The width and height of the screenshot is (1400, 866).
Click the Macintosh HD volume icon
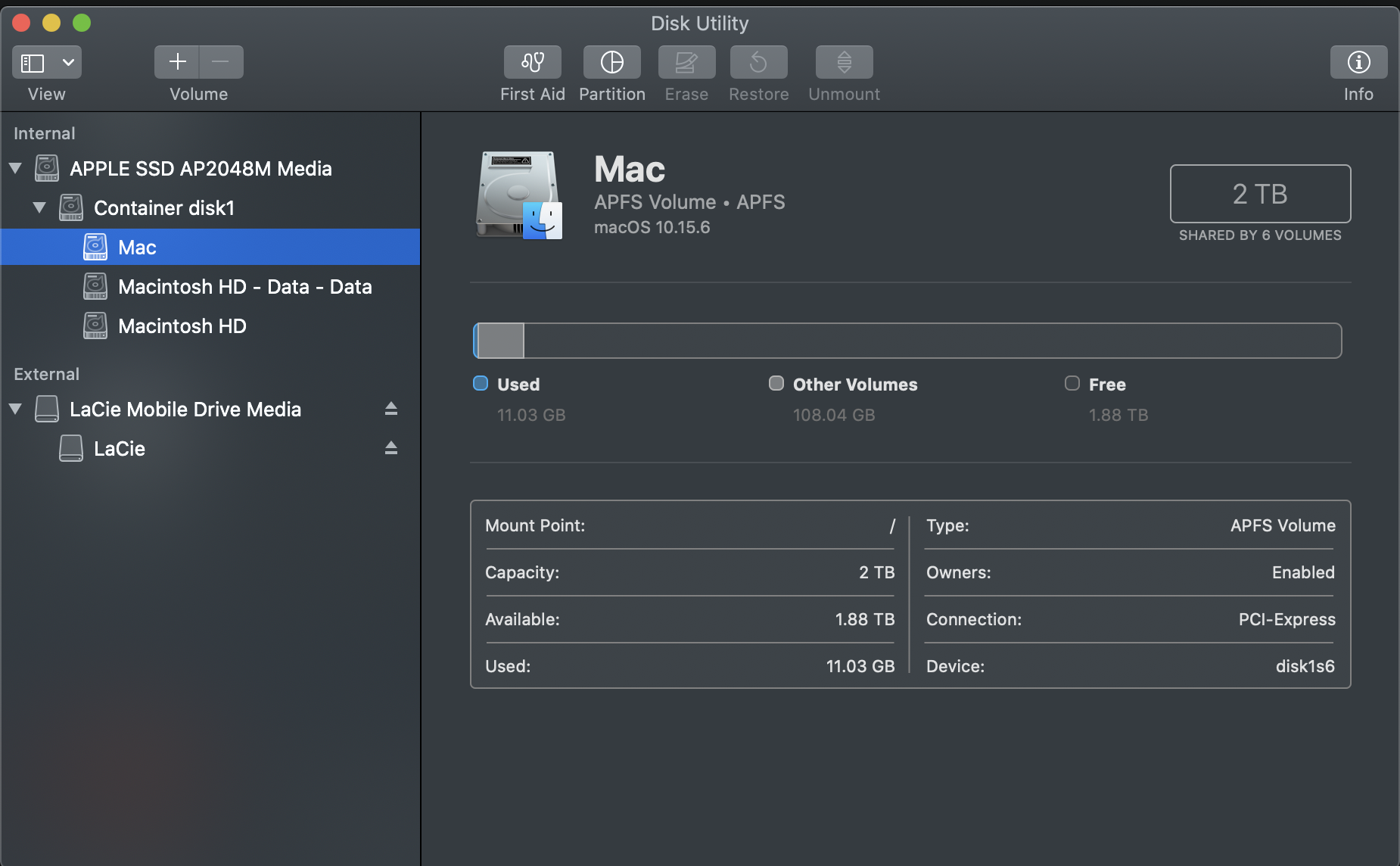pyautogui.click(x=95, y=326)
